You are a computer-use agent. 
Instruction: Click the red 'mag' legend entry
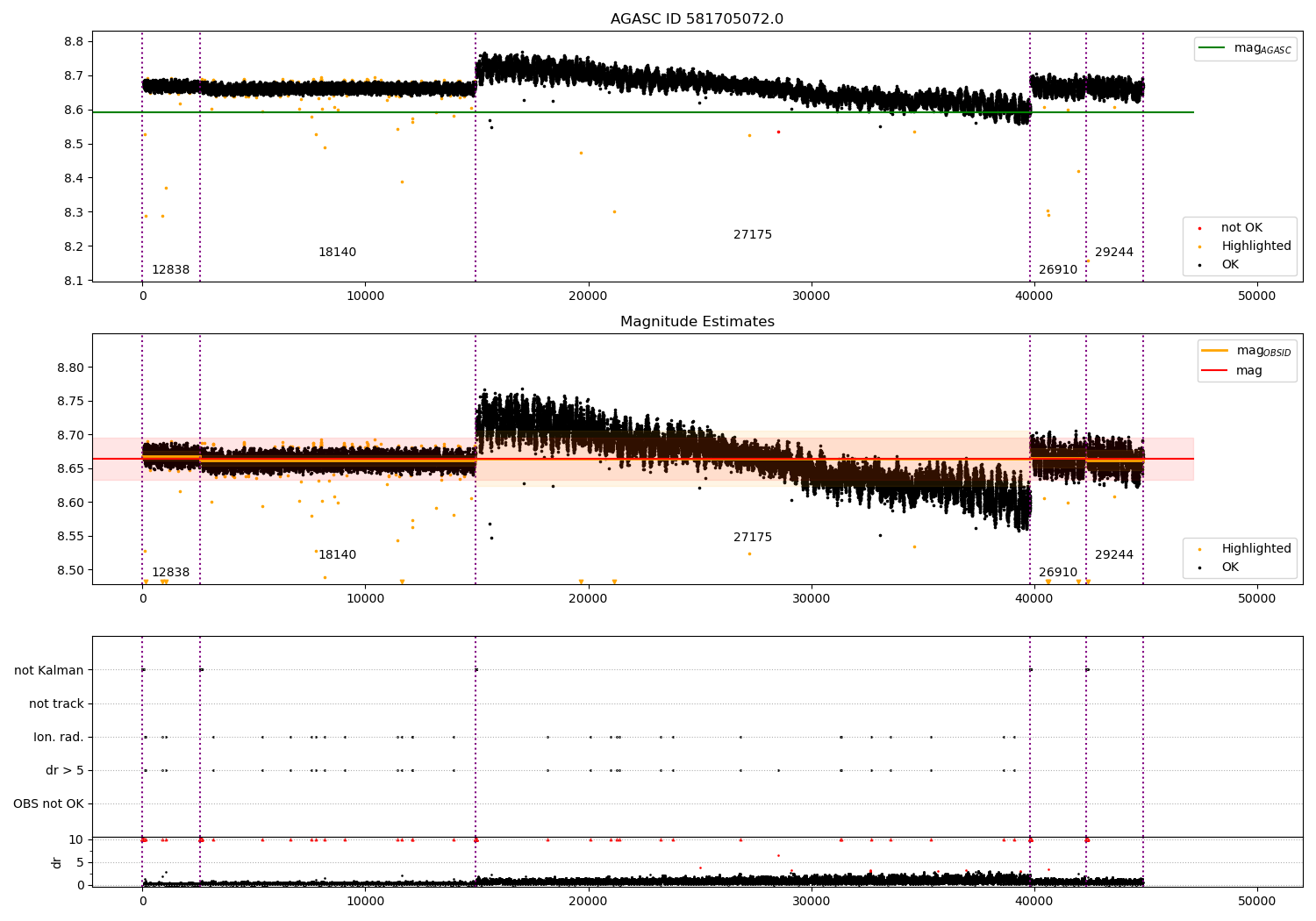pos(1233,371)
